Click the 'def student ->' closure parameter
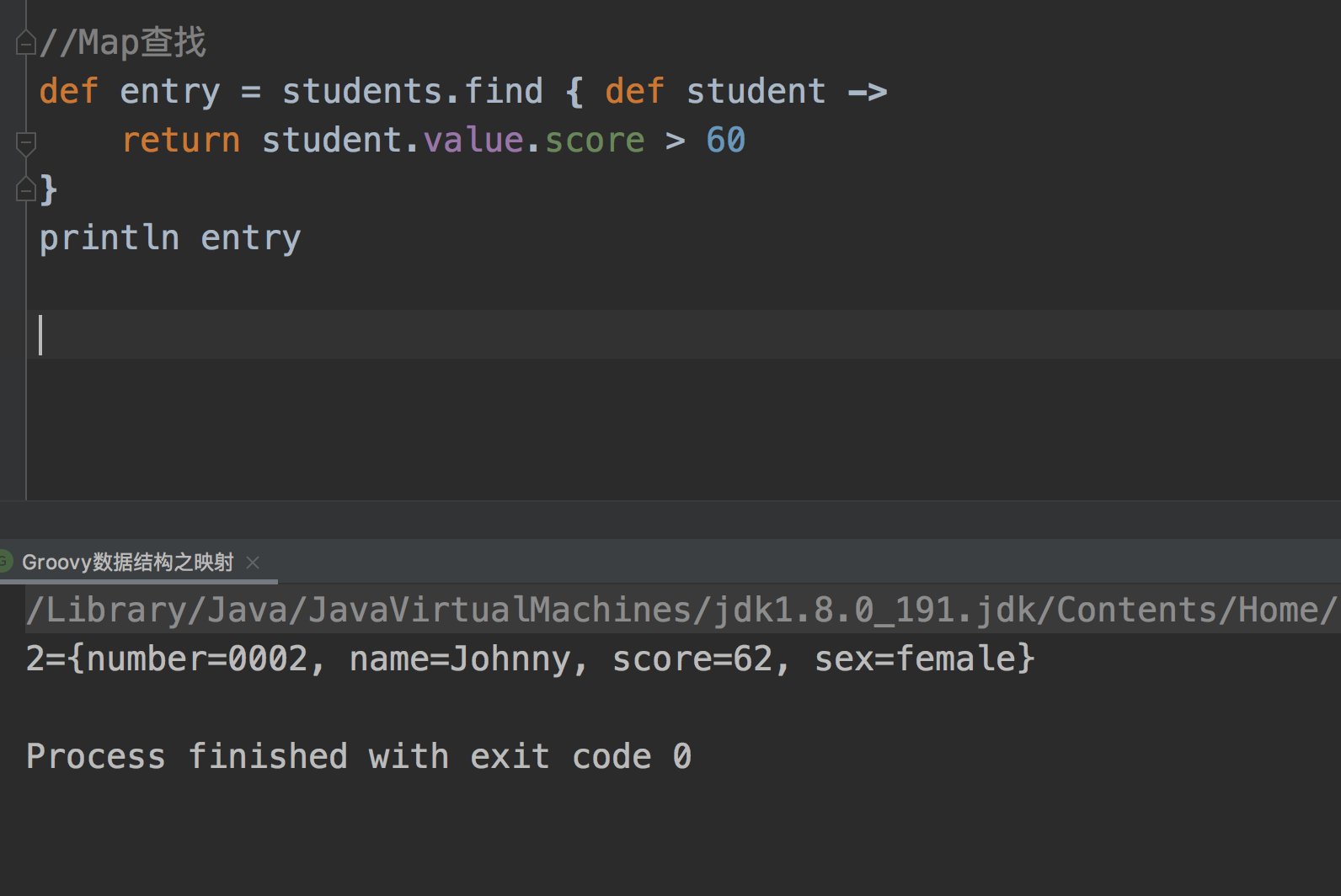Image resolution: width=1341 pixels, height=896 pixels. point(746,91)
